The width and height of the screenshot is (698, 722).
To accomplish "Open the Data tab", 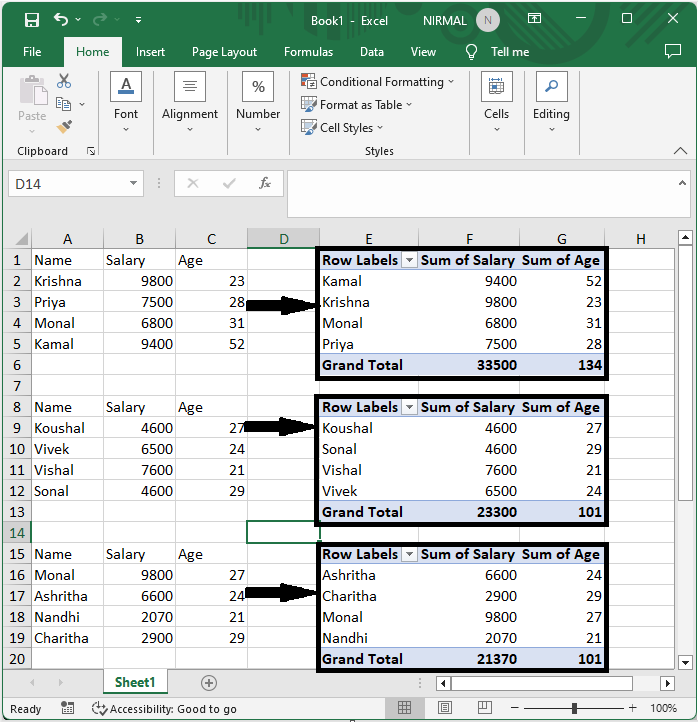I will [372, 52].
